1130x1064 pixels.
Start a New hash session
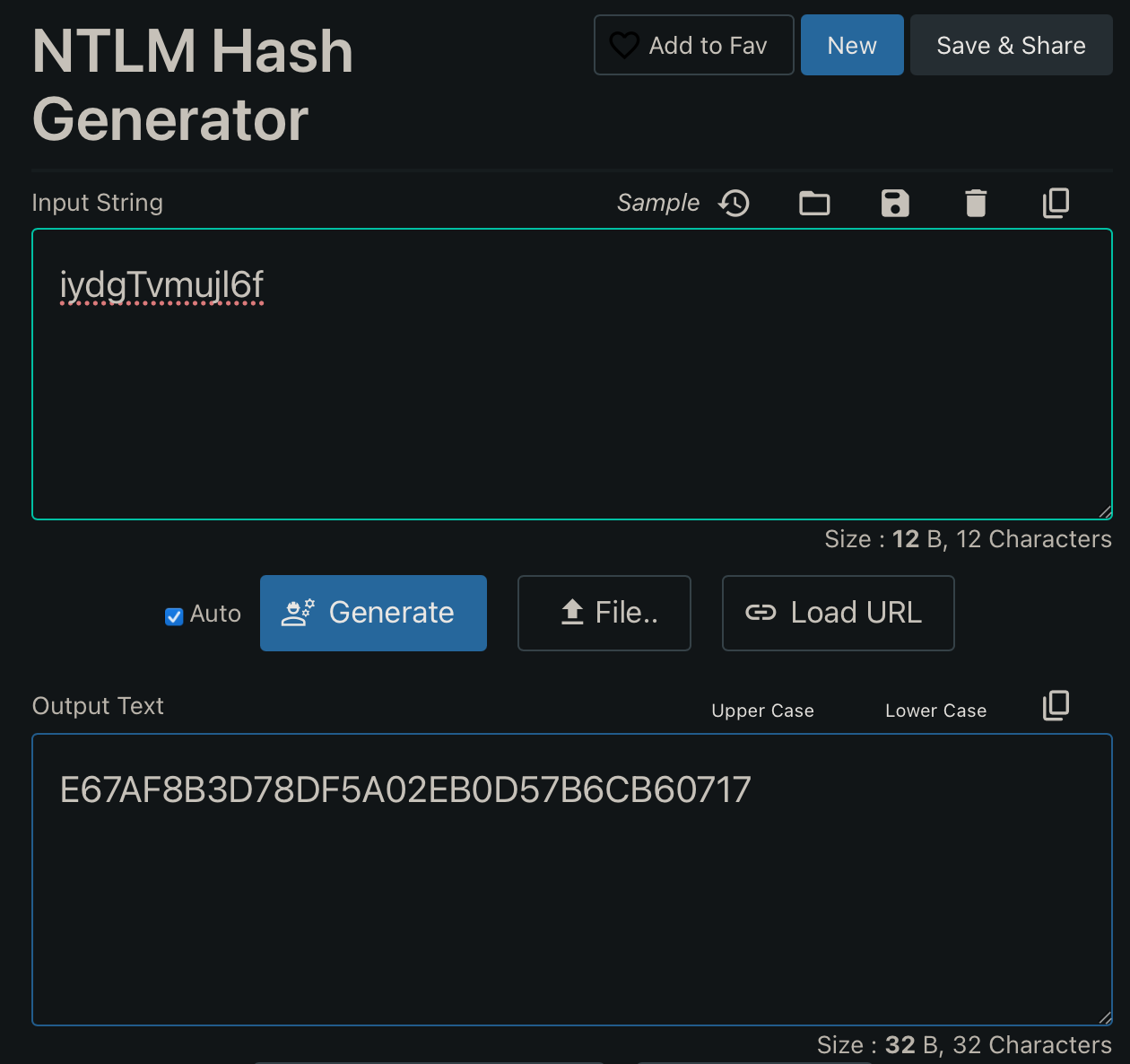click(x=851, y=45)
